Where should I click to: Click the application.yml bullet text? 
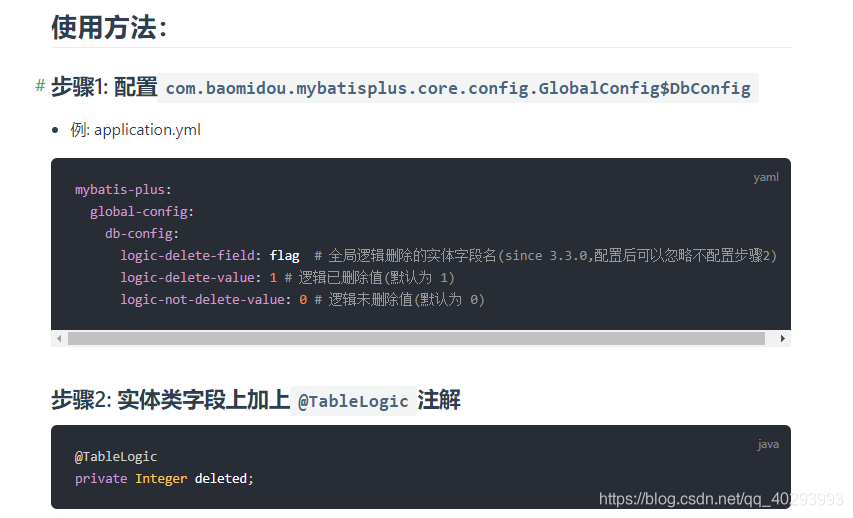pyautogui.click(x=135, y=130)
